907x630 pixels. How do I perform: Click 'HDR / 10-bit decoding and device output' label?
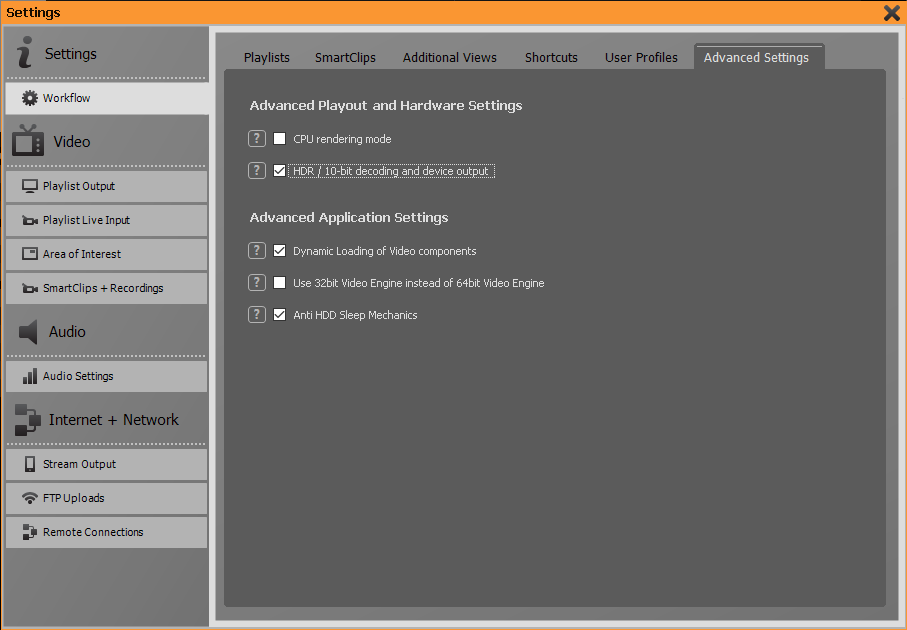[x=390, y=171]
